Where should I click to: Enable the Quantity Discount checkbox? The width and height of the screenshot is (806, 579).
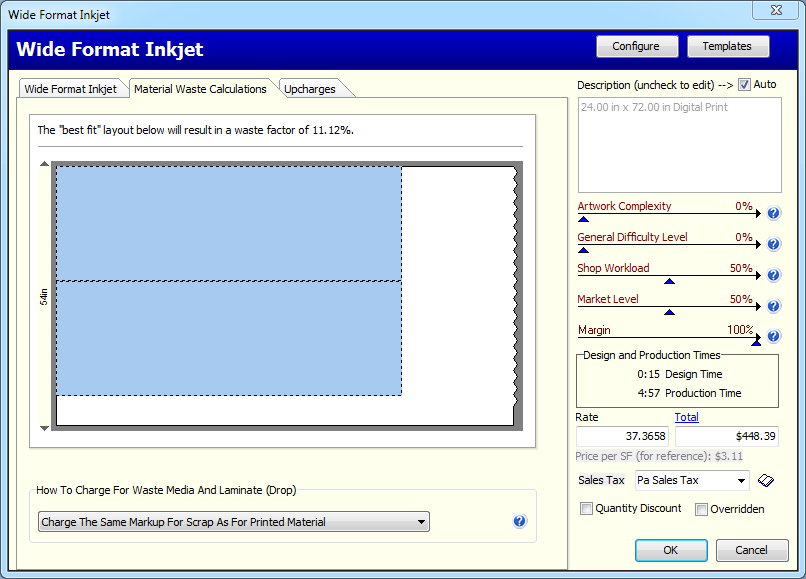[x=586, y=509]
